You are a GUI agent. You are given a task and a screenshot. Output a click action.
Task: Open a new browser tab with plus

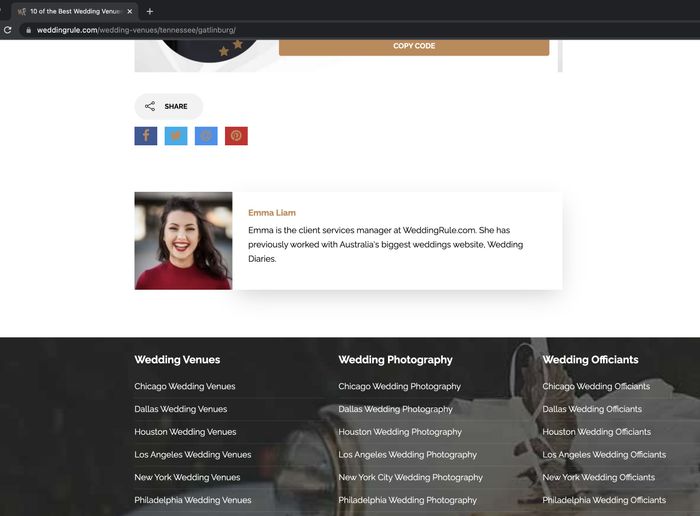click(x=150, y=11)
